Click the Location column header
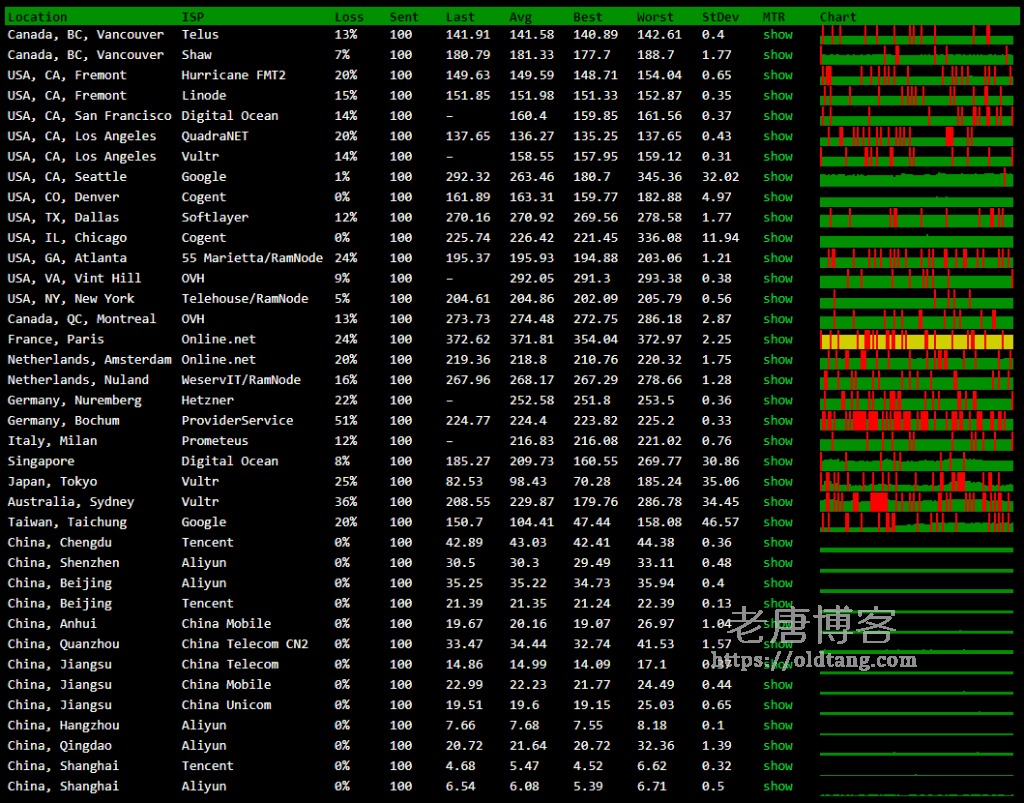This screenshot has height=803, width=1024. (x=37, y=17)
